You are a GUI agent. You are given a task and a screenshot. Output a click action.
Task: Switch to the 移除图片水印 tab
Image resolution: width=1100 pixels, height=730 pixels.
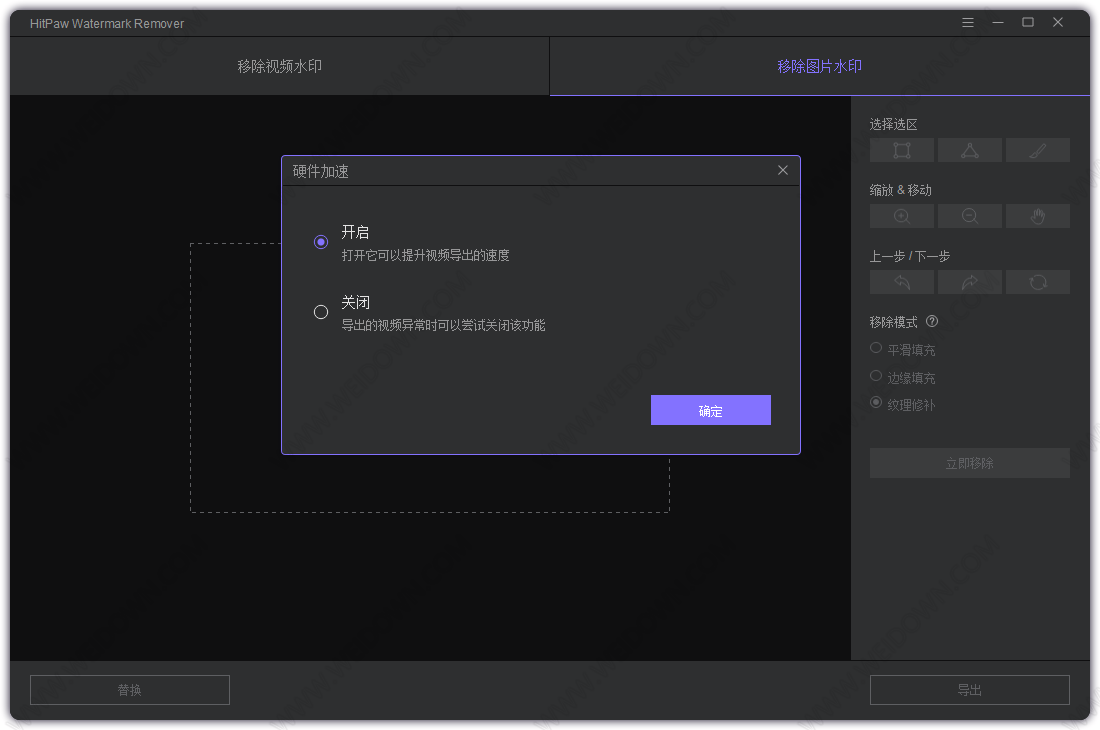(x=820, y=66)
